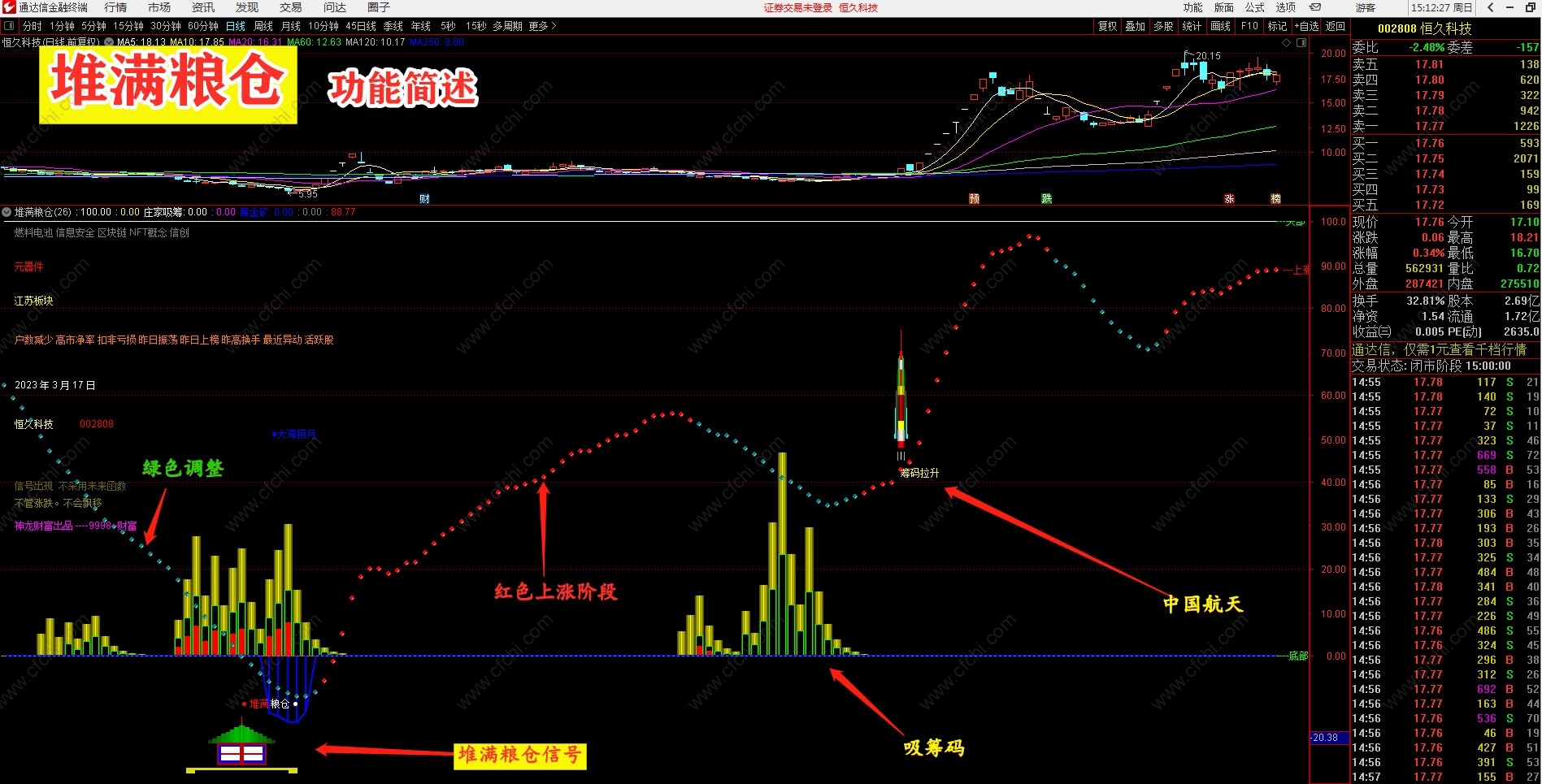Select the 年线 yearly period tab
This screenshot has height=784, width=1542.
[421, 26]
